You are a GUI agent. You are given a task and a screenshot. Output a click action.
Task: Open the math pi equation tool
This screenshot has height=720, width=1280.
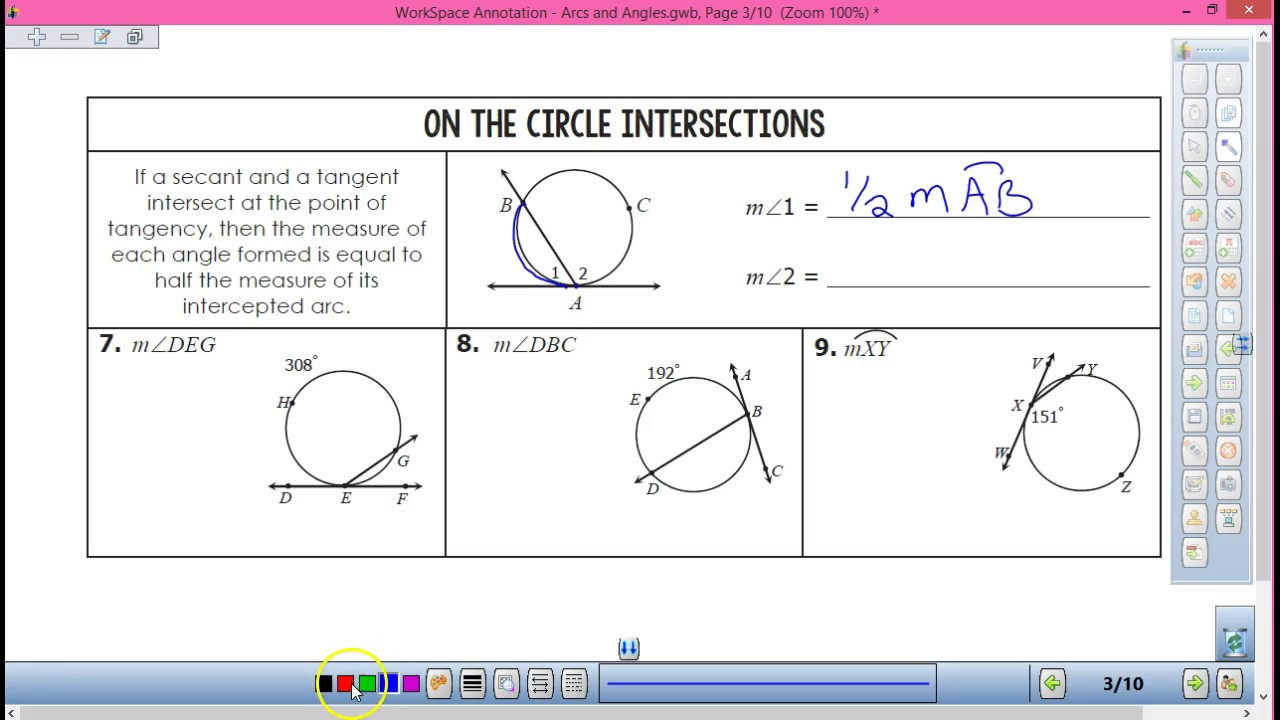[1228, 248]
